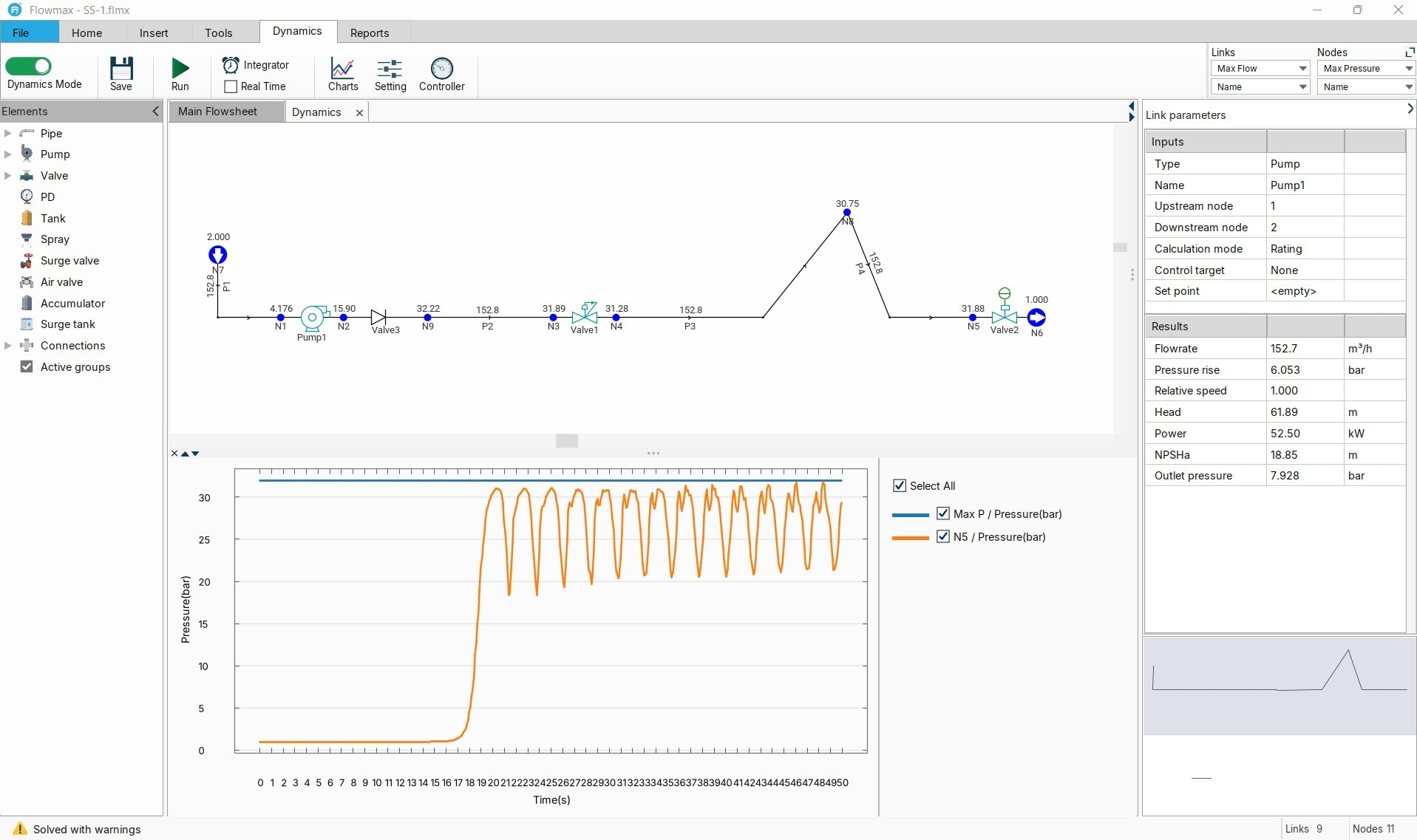Image resolution: width=1417 pixels, height=840 pixels.
Task: Open the Integrator settings
Action: (256, 65)
